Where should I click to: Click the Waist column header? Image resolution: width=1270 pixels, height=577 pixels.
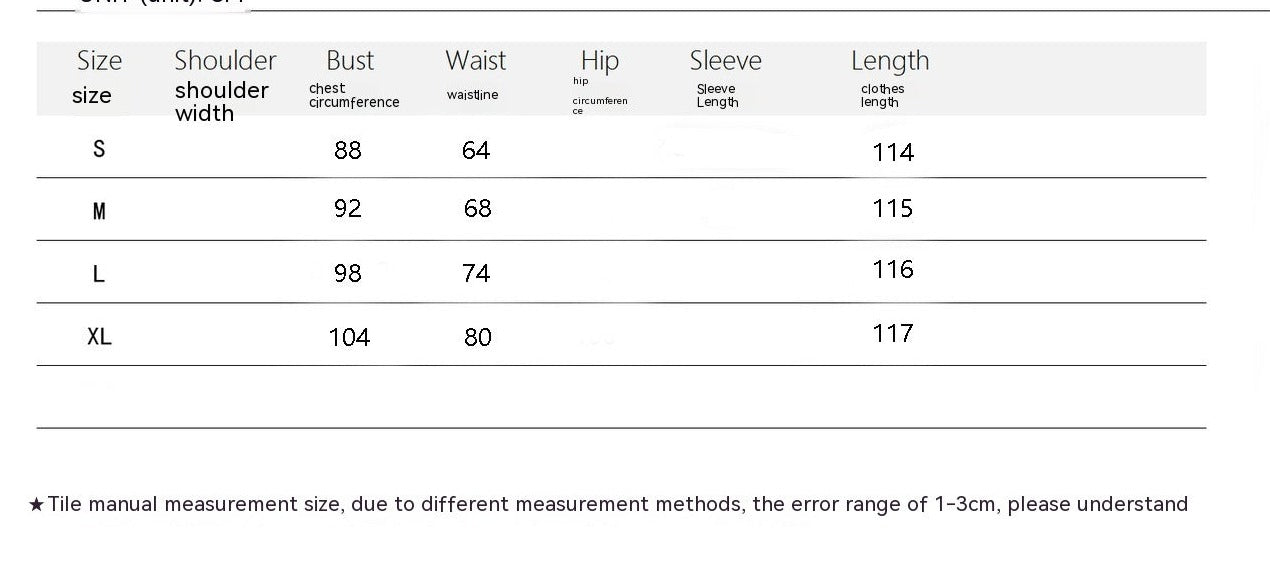(x=476, y=61)
